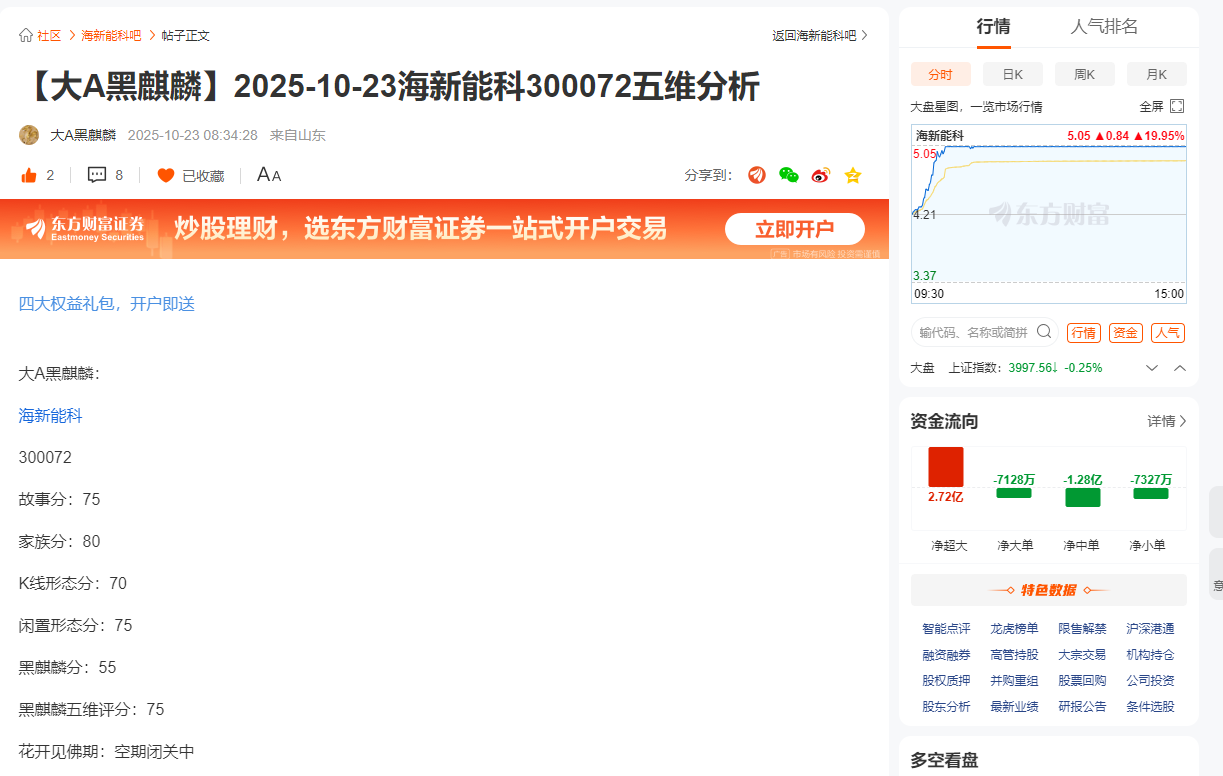Like the post with thumbs-up icon

tap(29, 175)
